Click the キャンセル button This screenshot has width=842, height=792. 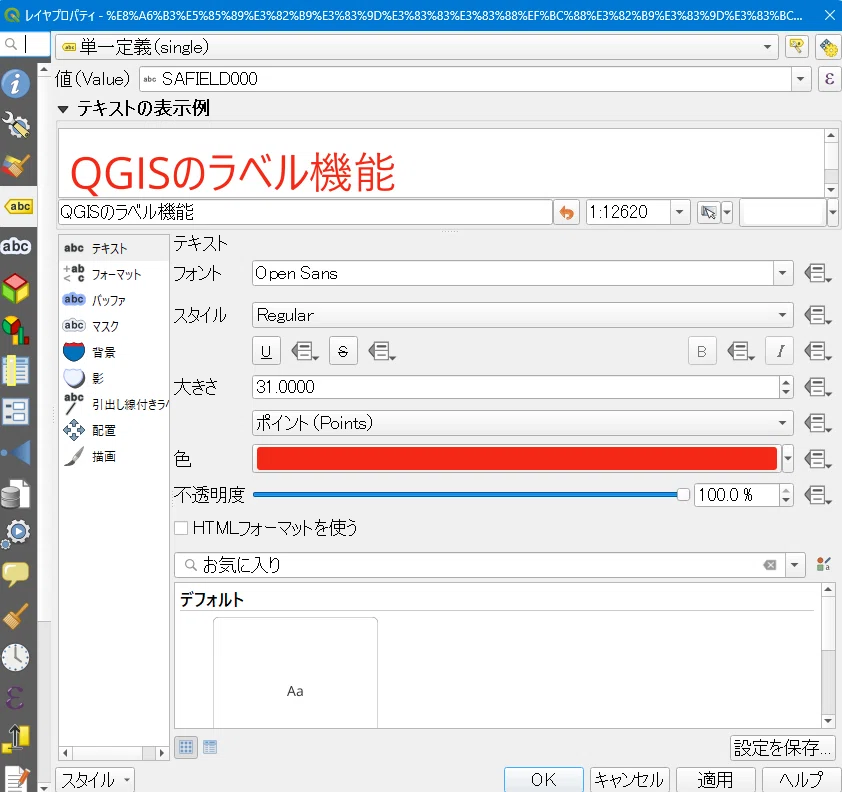(x=629, y=779)
